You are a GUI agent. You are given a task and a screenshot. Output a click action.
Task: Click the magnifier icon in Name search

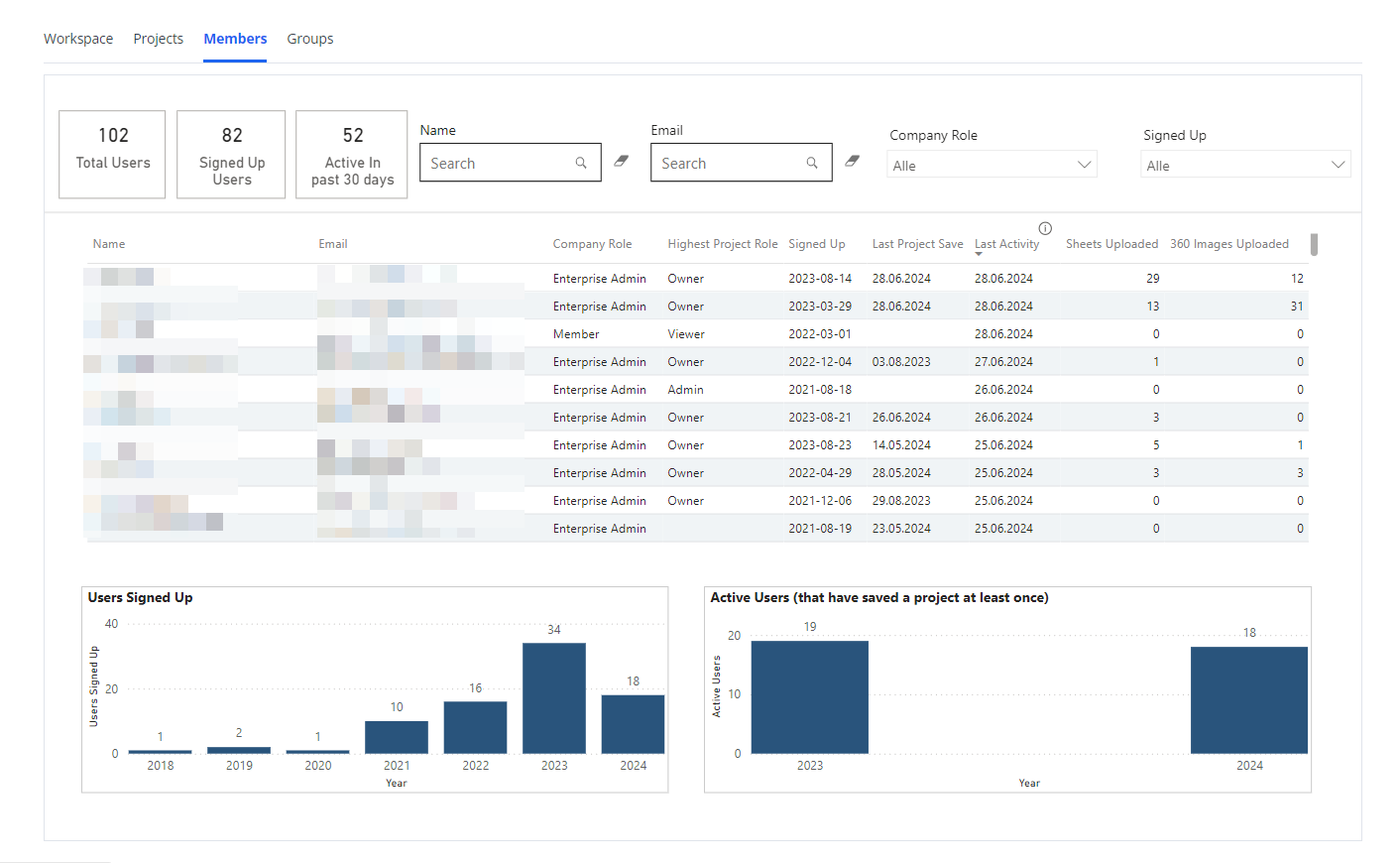[x=581, y=163]
